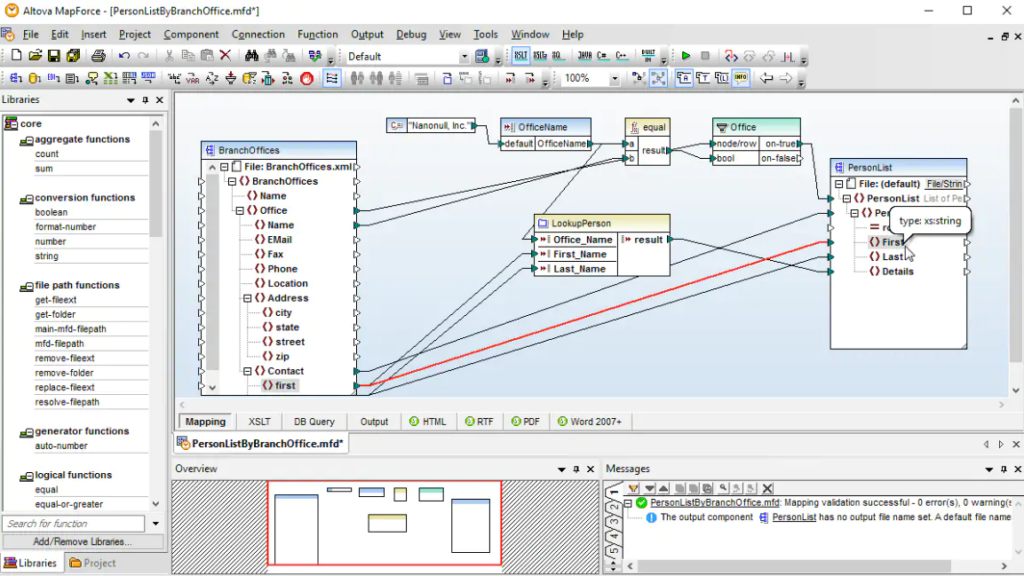
Task: Switch to the Output preview tab
Action: pyautogui.click(x=373, y=421)
